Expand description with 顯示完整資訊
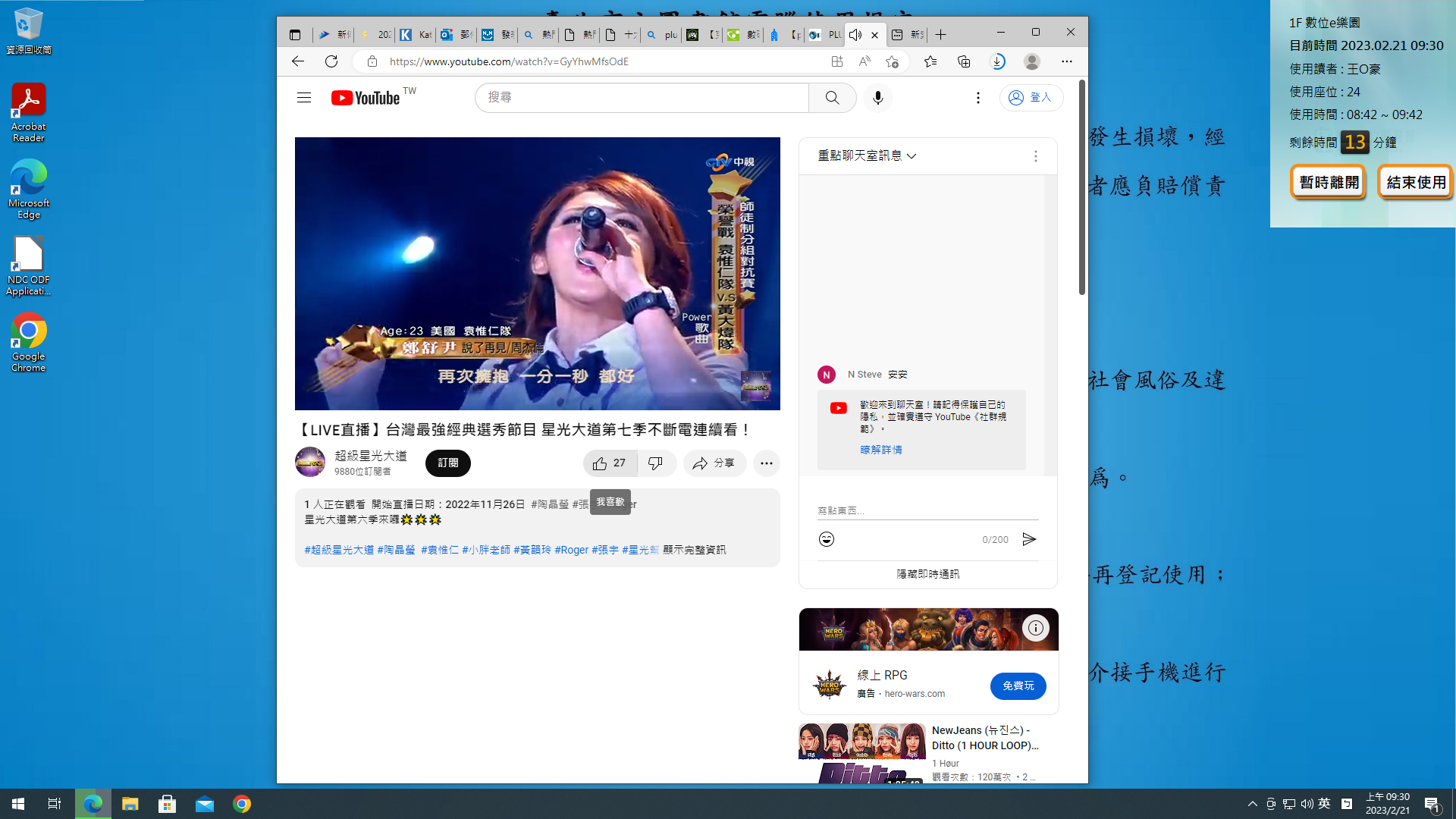This screenshot has width=1456, height=819. 694,550
